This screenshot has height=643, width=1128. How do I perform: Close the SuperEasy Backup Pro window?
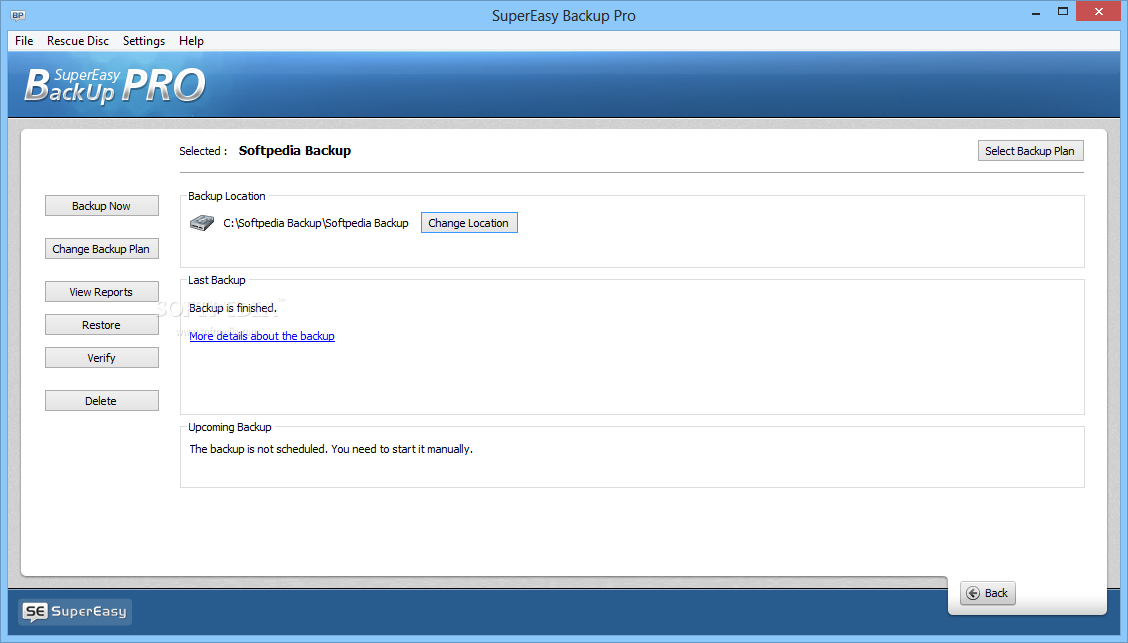point(1099,12)
